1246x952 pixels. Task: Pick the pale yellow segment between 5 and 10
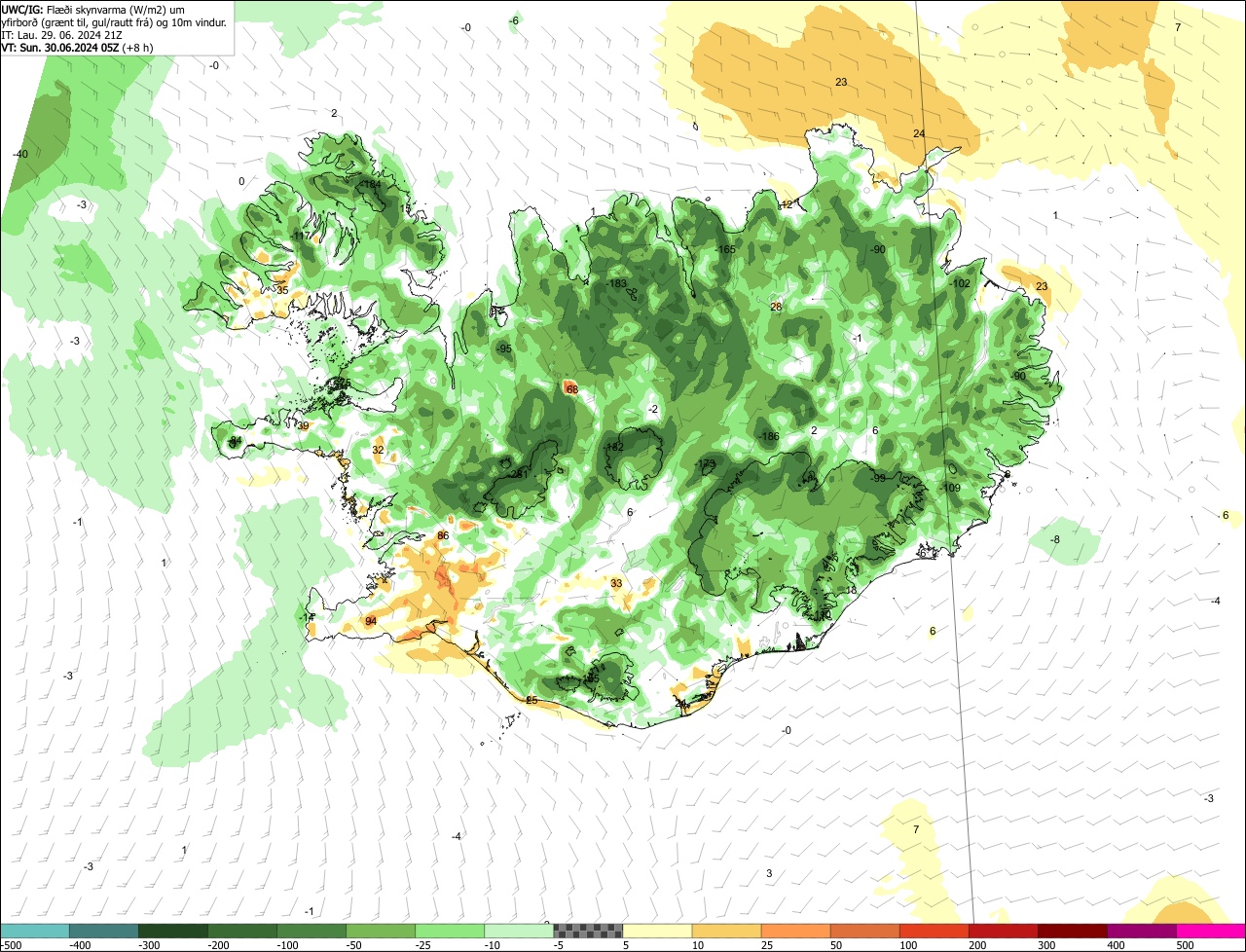tap(657, 931)
